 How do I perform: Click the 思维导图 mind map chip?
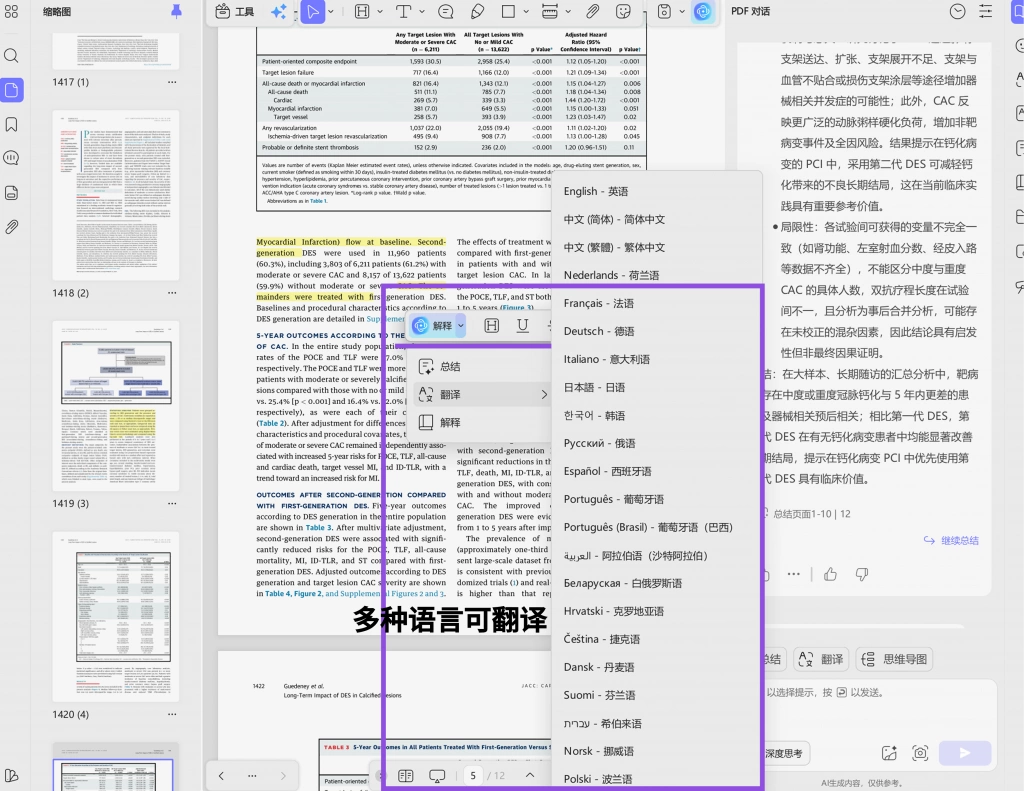click(x=894, y=659)
